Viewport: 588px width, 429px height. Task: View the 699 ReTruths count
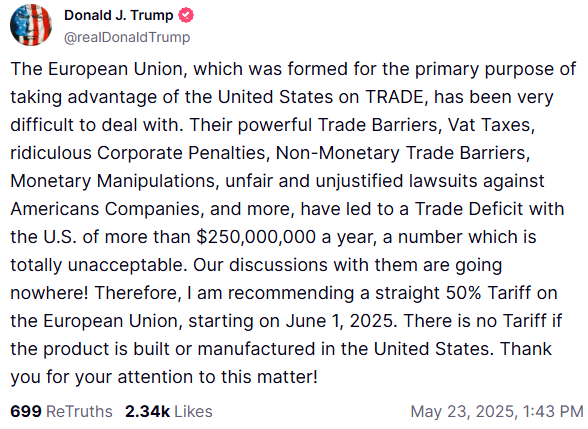[26, 411]
